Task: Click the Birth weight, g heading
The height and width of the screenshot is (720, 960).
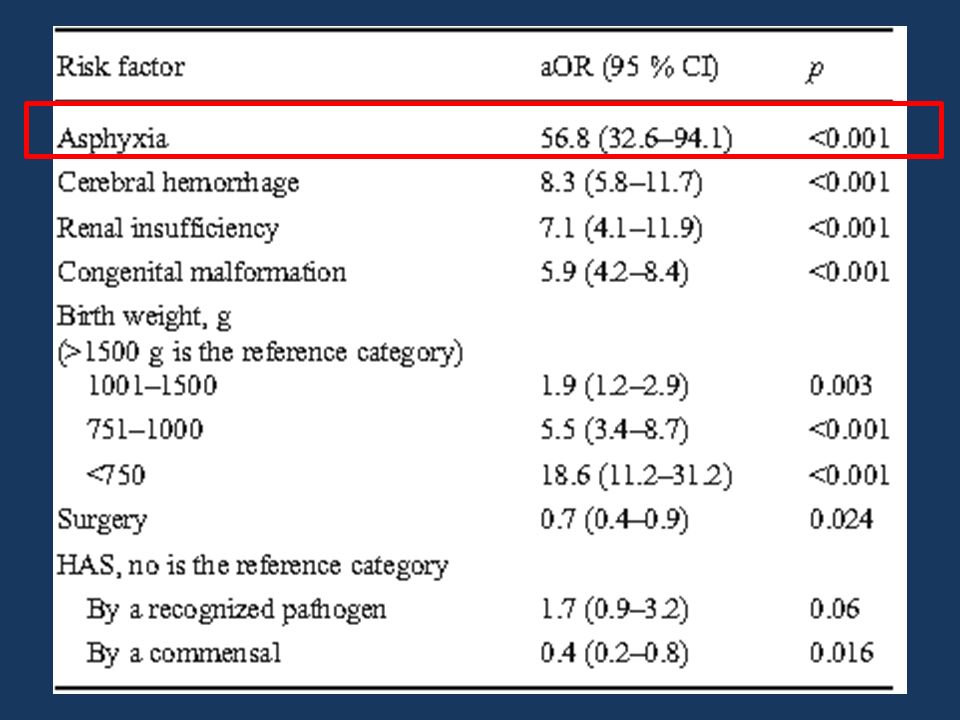Action: point(144,317)
